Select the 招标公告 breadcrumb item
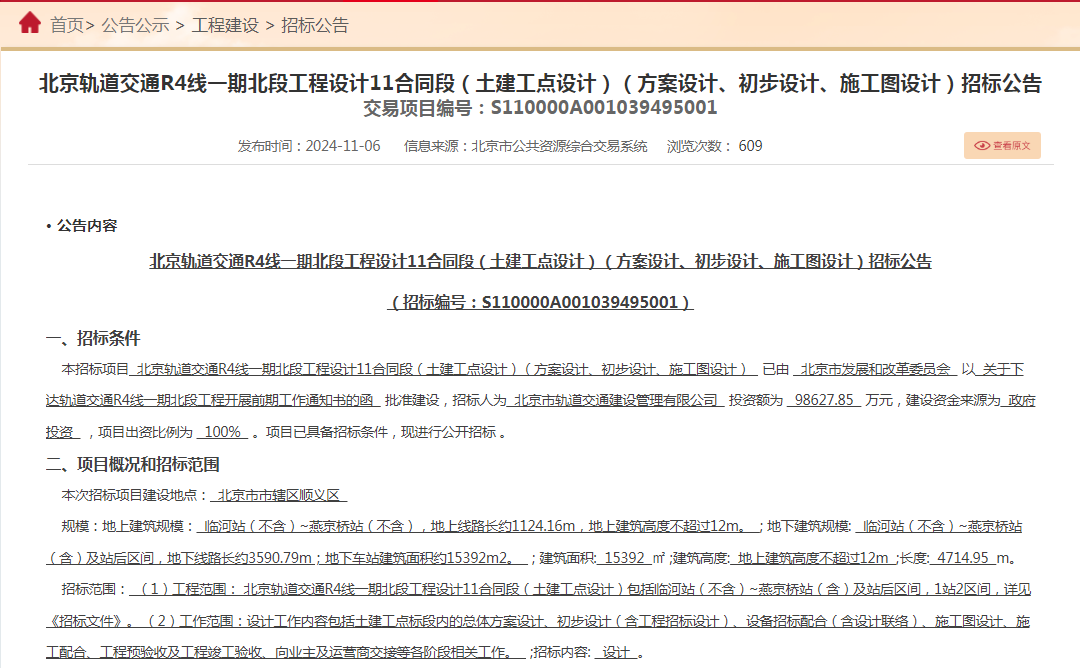 (315, 25)
